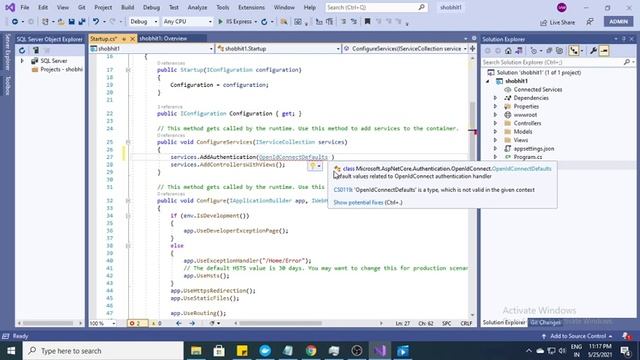Expand the Controllers folder
The image size is (640, 360).
point(496,123)
